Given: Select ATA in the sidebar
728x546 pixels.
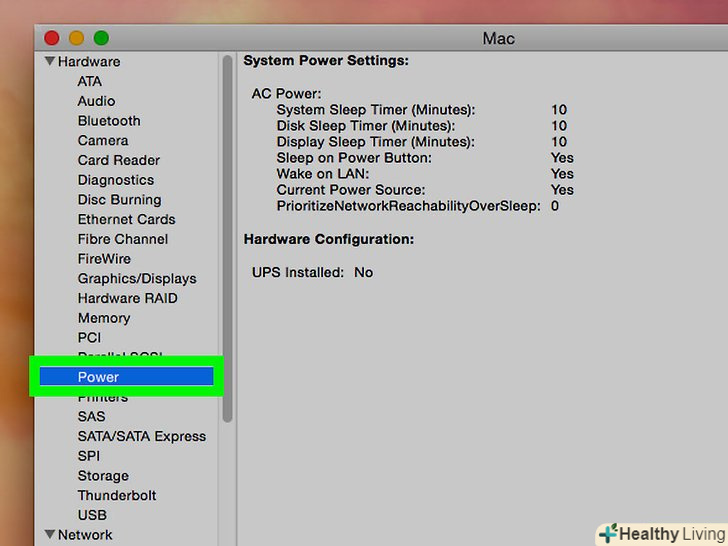Looking at the screenshot, I should click(90, 81).
